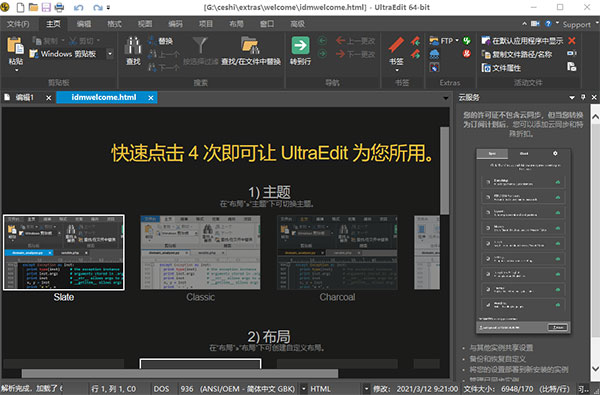Image resolution: width=600 pixels, height=395 pixels.
Task: Open the 书签 dropdown arrow
Action: point(396,70)
